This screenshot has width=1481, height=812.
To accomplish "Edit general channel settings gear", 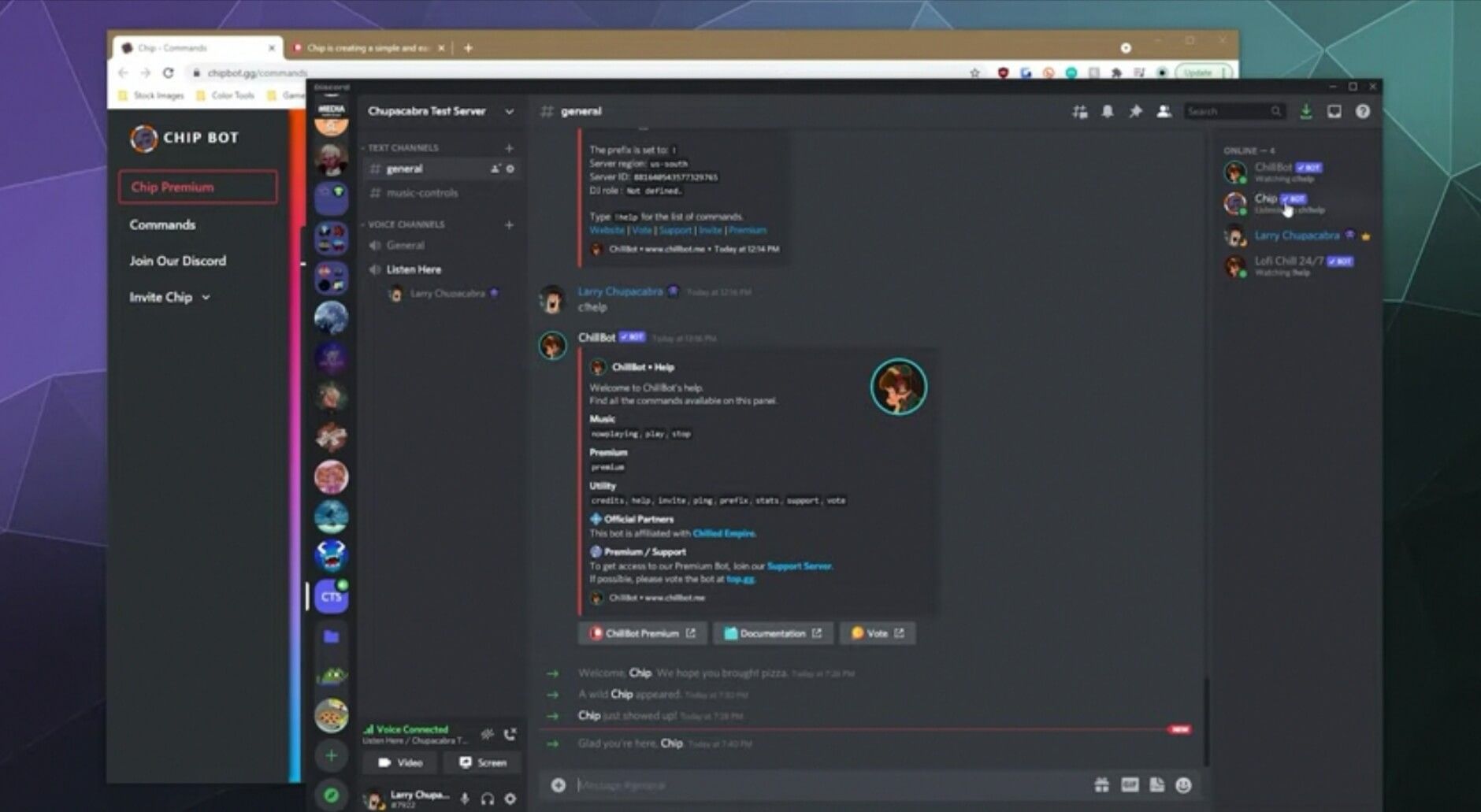I will [x=510, y=169].
